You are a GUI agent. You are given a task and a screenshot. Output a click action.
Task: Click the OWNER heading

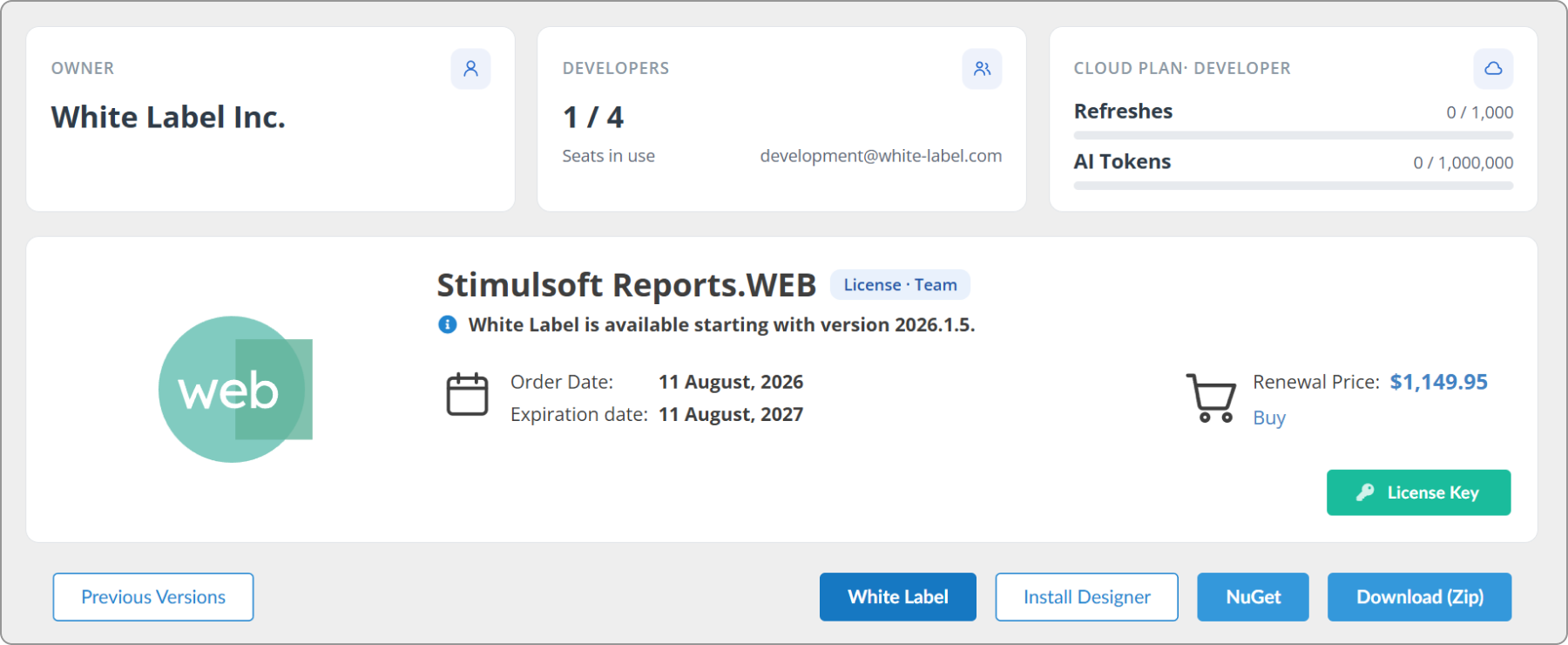click(x=83, y=69)
